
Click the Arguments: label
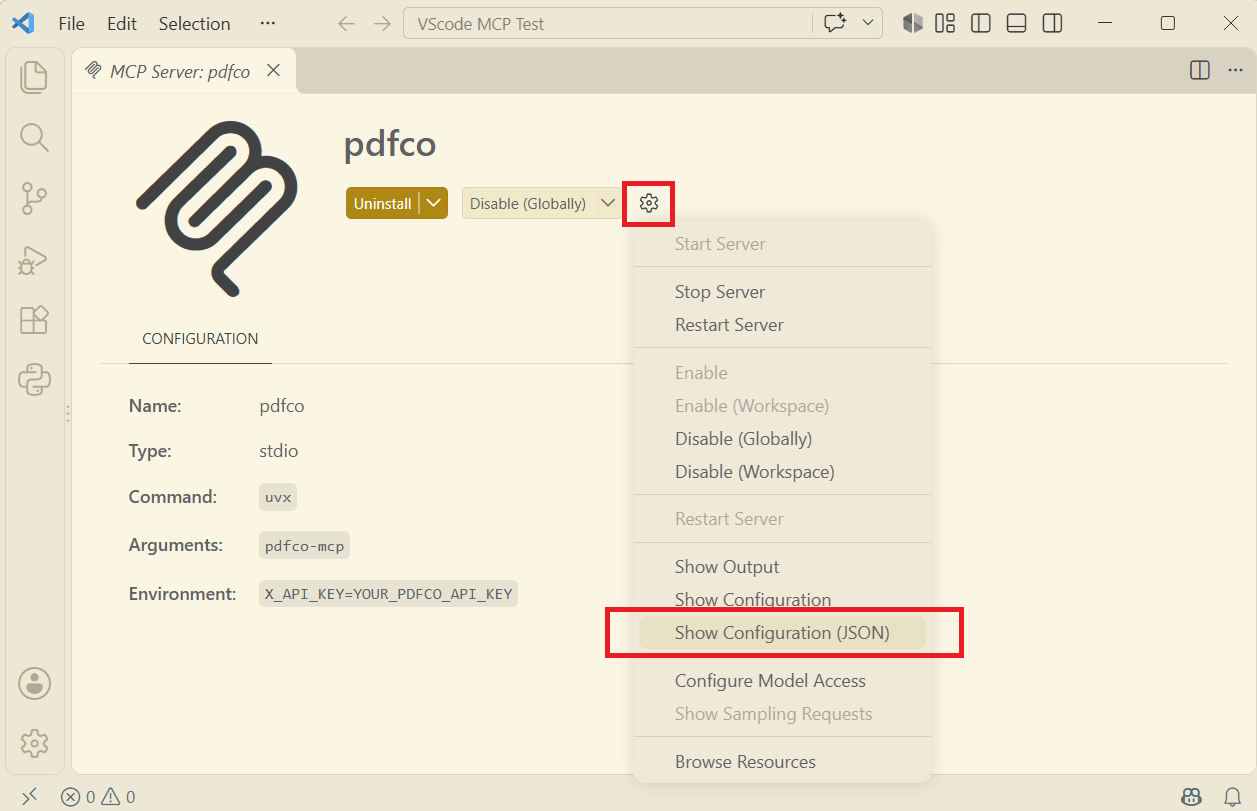coord(175,545)
